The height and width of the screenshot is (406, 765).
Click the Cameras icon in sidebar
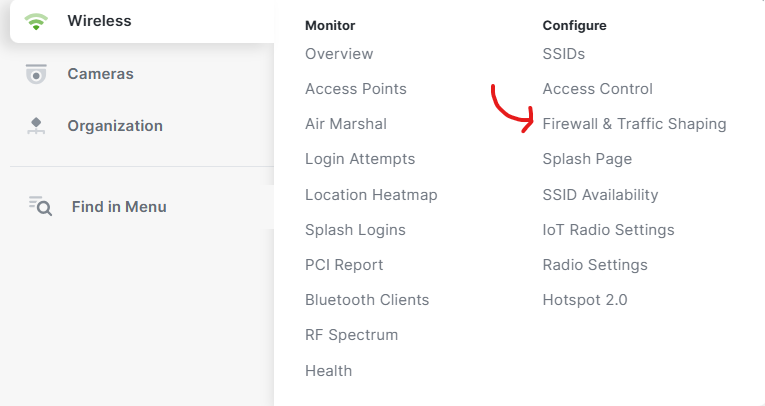(x=36, y=74)
